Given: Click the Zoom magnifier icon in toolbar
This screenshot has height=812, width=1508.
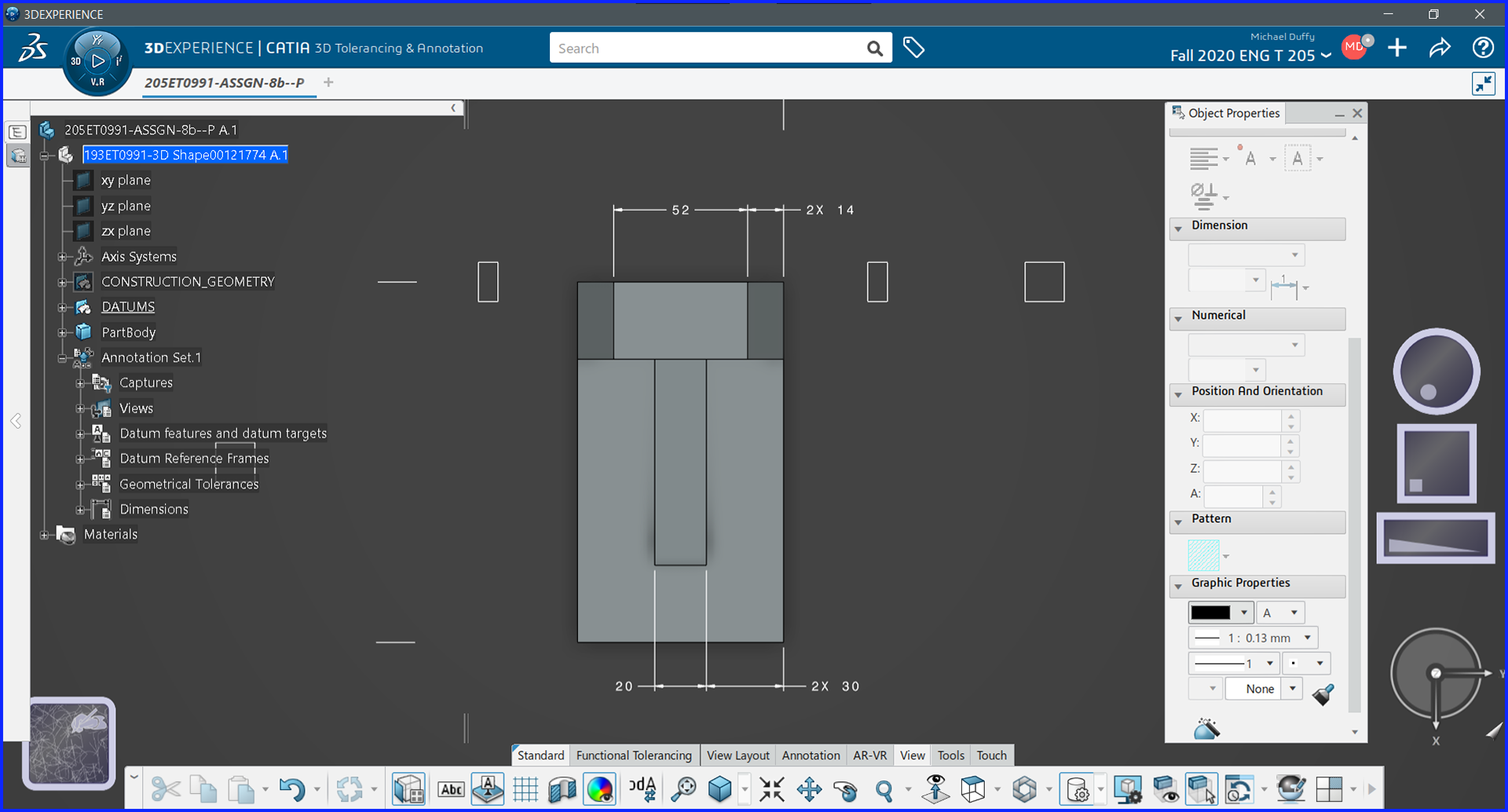Looking at the screenshot, I should pyautogui.click(x=884, y=790).
